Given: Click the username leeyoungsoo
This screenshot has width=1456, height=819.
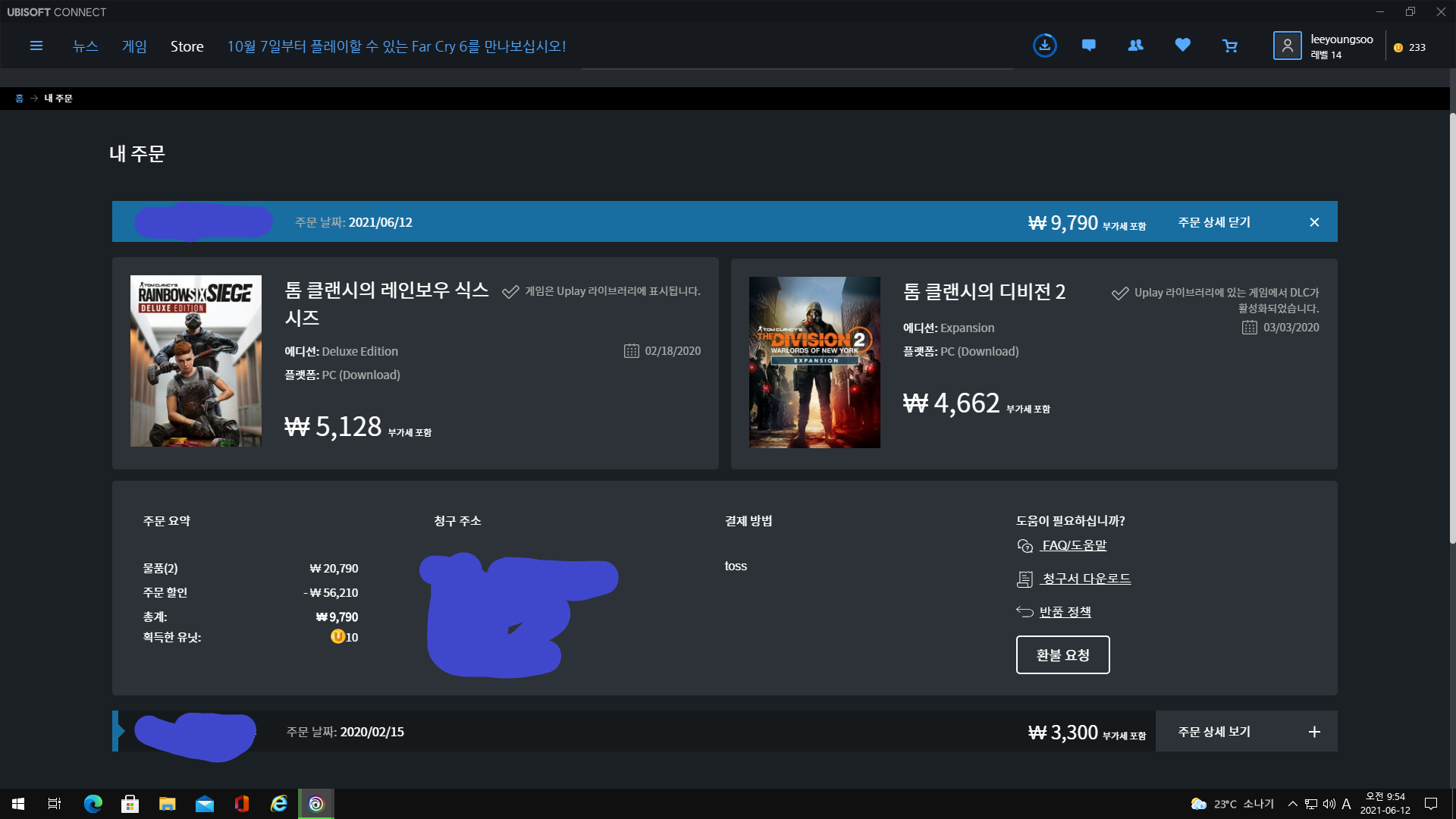Looking at the screenshot, I should coord(1341,39).
